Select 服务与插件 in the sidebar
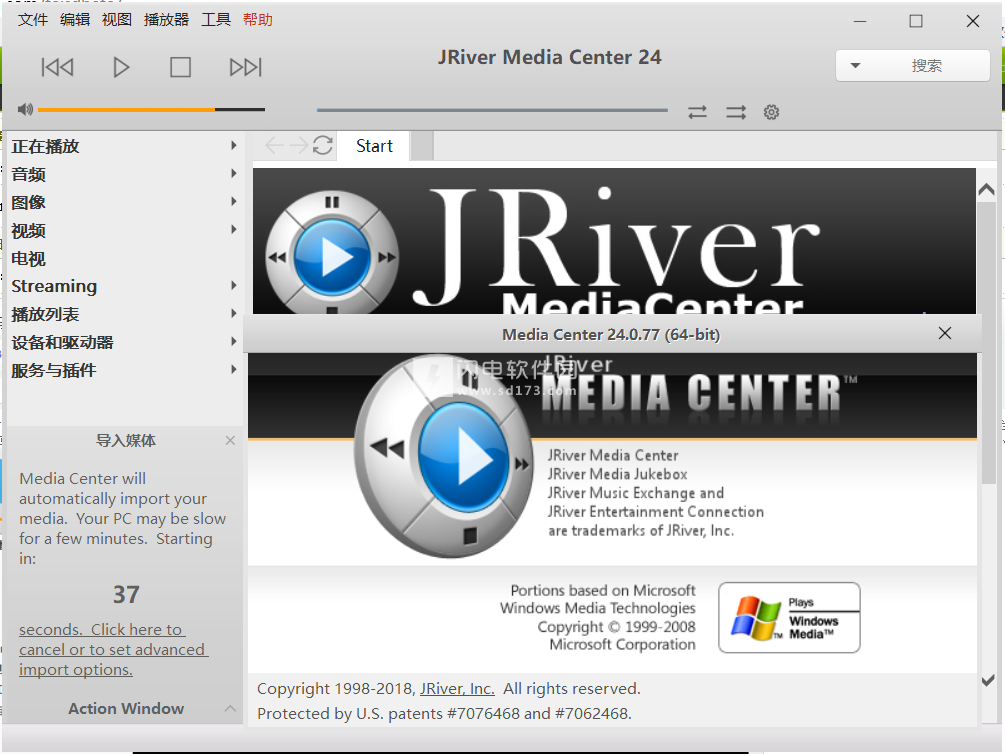This screenshot has width=1005, height=754. 53,370
